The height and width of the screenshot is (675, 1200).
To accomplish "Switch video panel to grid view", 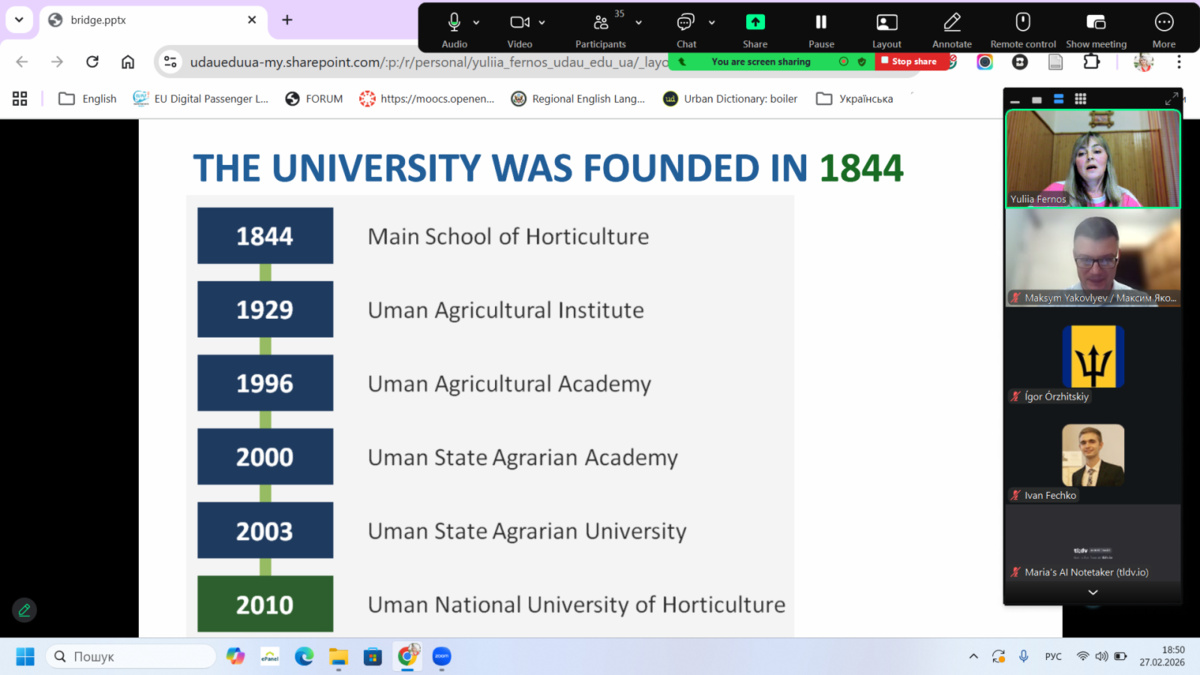I will click(x=1080, y=99).
